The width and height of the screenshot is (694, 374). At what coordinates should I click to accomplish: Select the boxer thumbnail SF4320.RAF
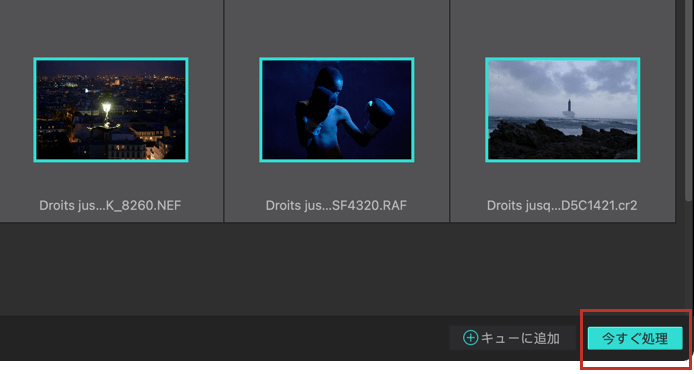pos(336,110)
